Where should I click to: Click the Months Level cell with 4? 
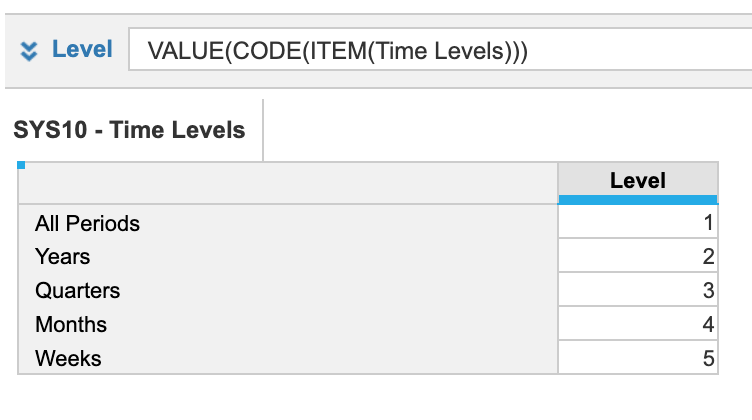point(638,324)
